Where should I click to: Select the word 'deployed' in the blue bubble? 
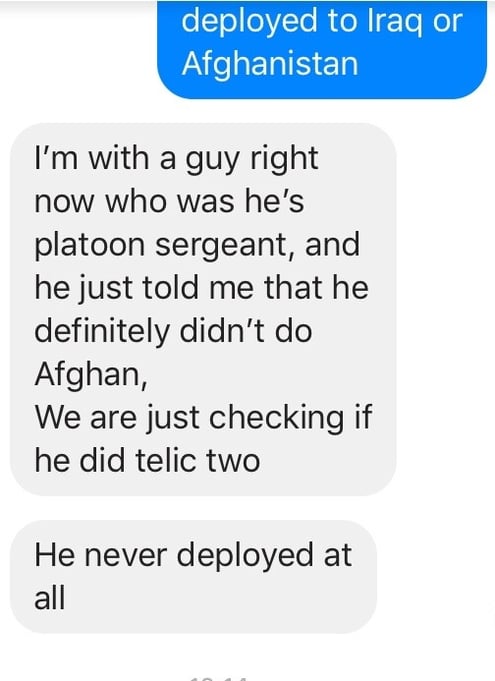coord(250,22)
